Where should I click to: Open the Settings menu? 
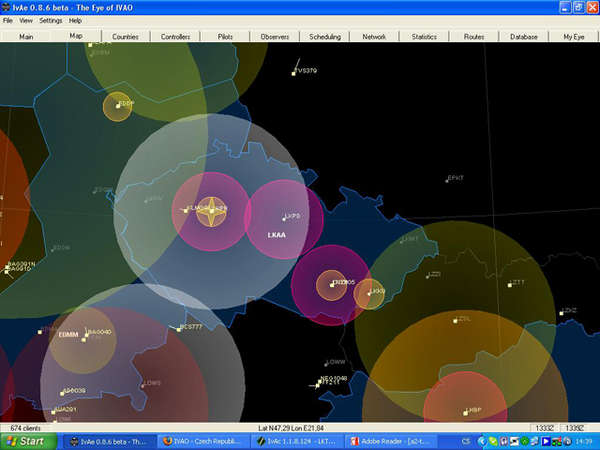(x=51, y=21)
